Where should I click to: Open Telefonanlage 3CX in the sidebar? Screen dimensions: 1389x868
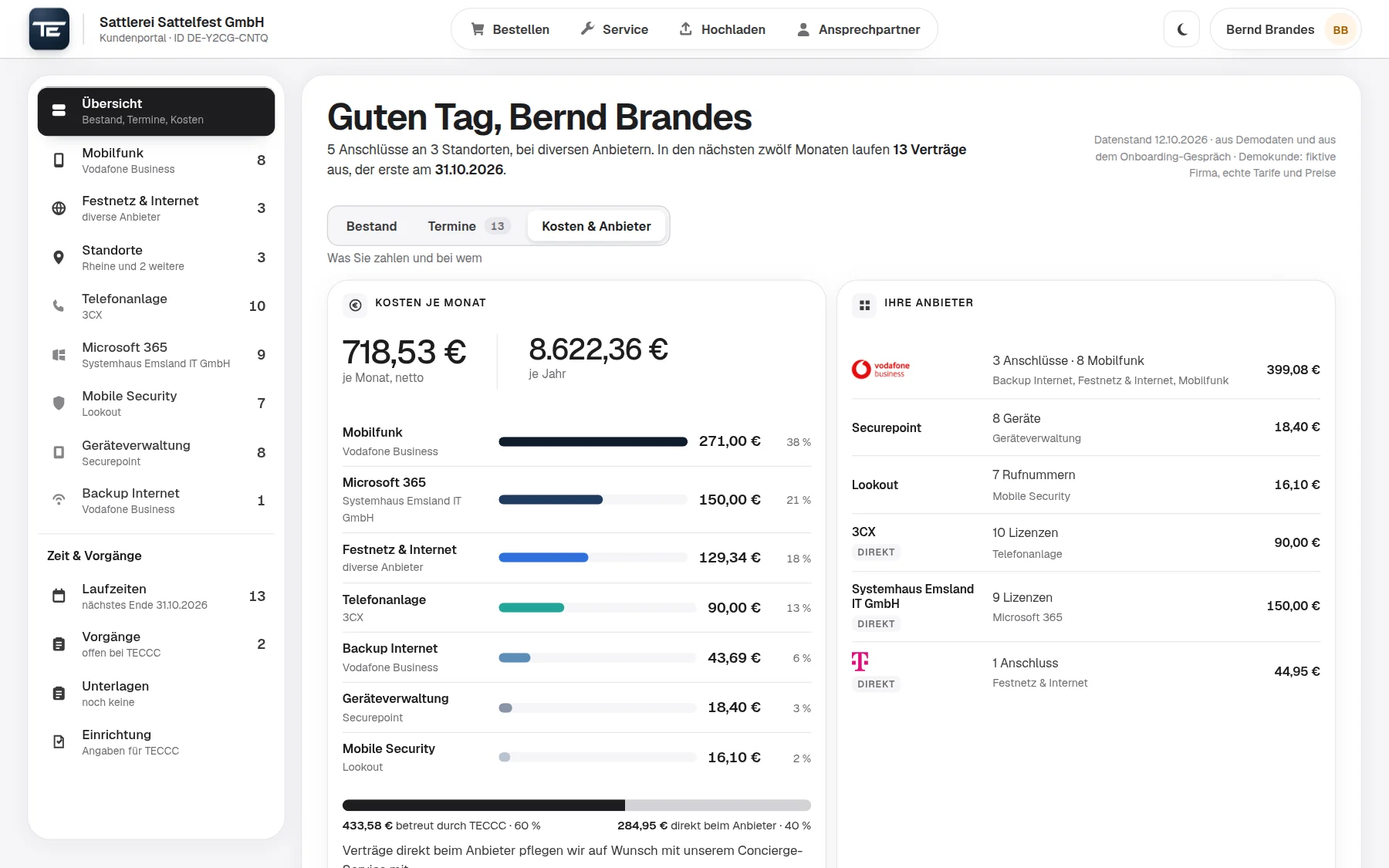point(156,306)
